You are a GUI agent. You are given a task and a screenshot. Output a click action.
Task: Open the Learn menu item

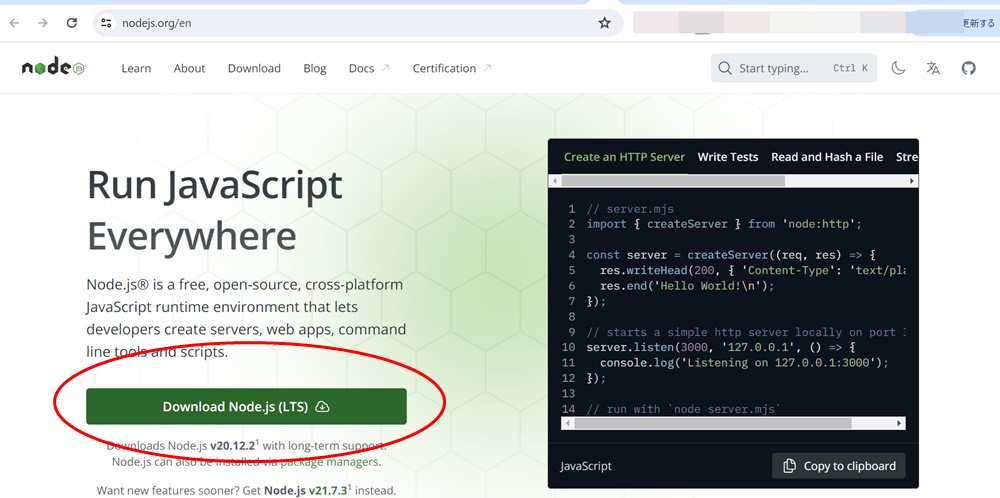coord(136,68)
